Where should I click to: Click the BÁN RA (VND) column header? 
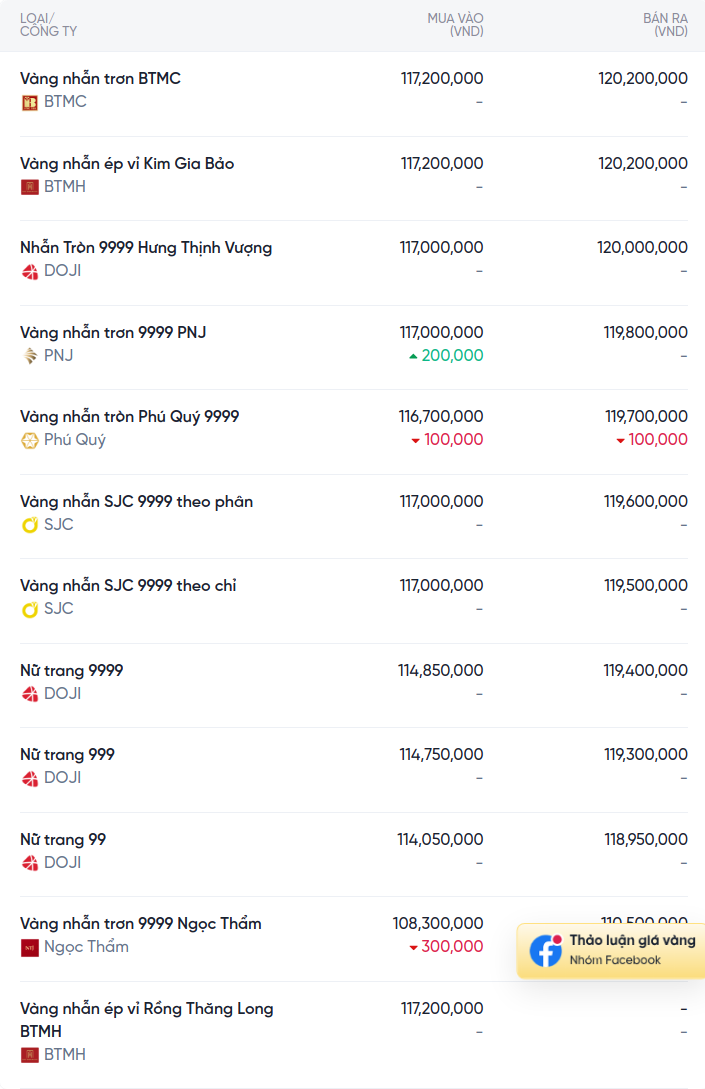tap(665, 25)
